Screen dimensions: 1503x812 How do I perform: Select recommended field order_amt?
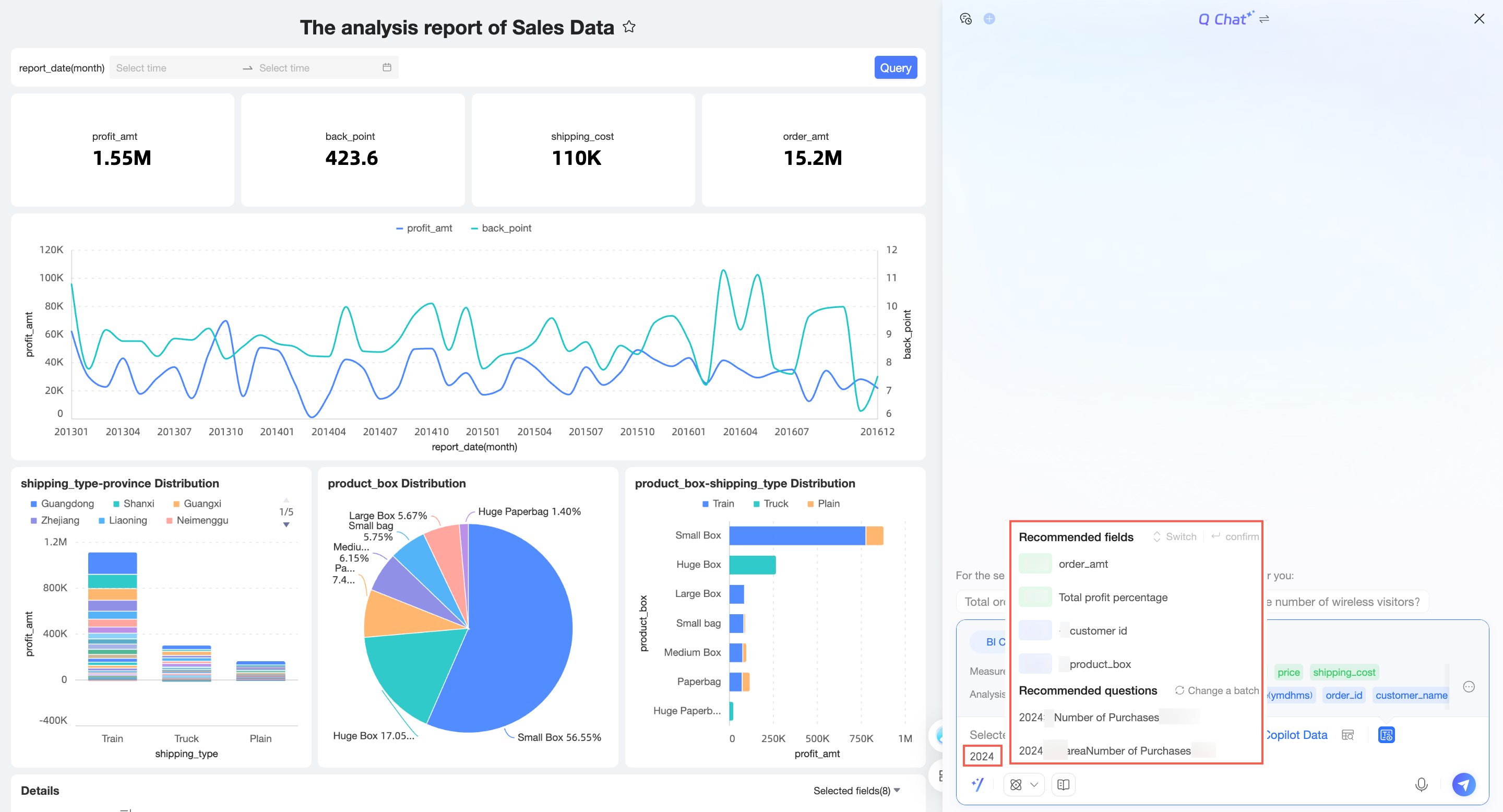coord(1083,564)
